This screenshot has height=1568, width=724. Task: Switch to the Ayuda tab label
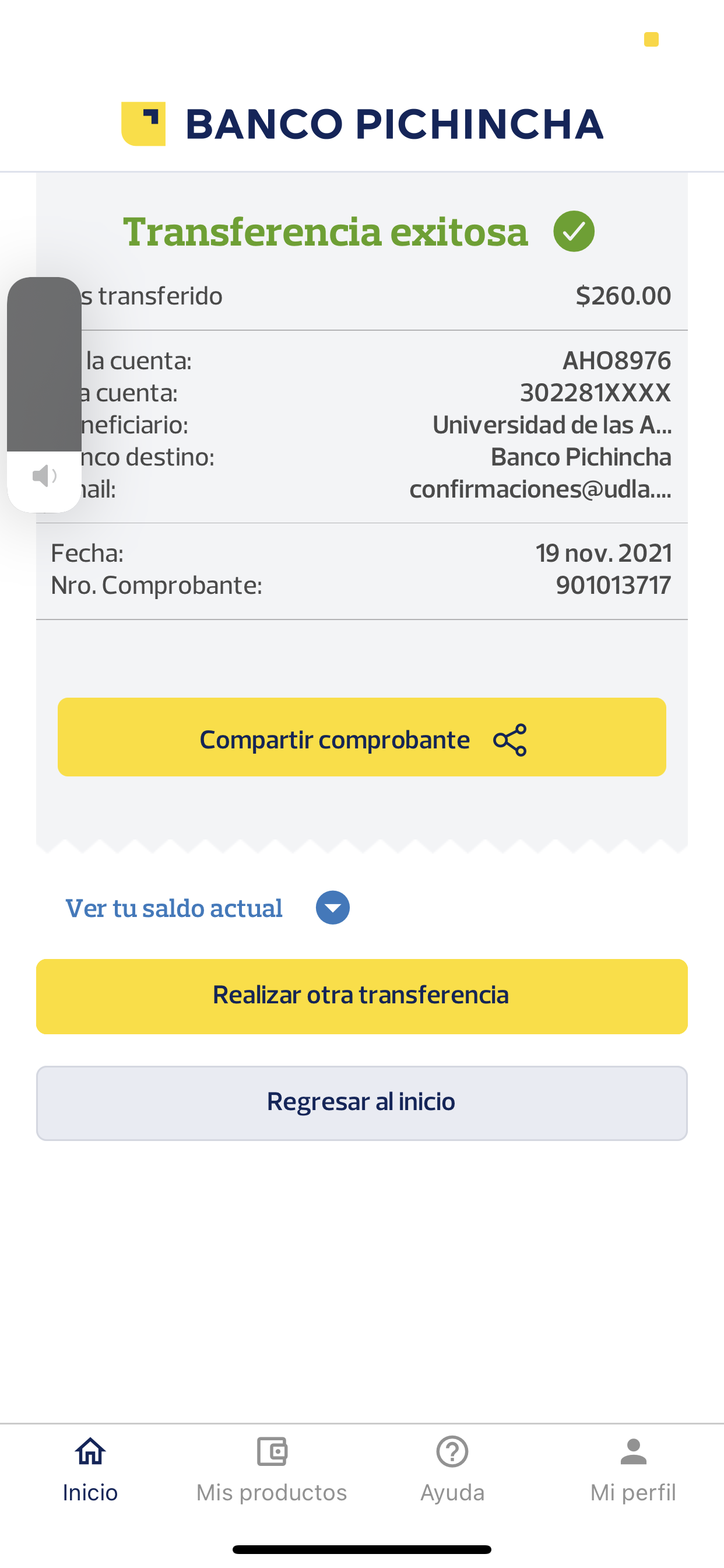coord(452,1493)
